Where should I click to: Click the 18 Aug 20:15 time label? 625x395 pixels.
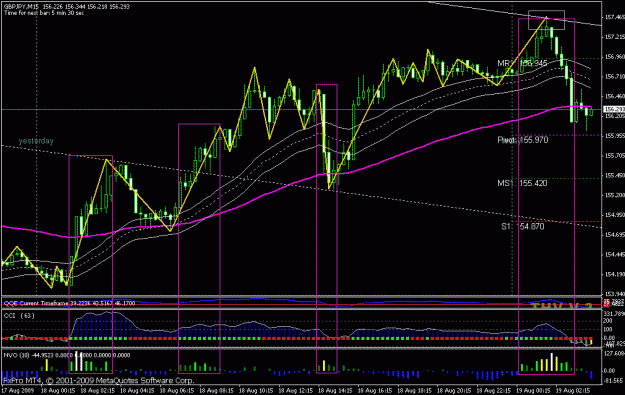(x=455, y=391)
